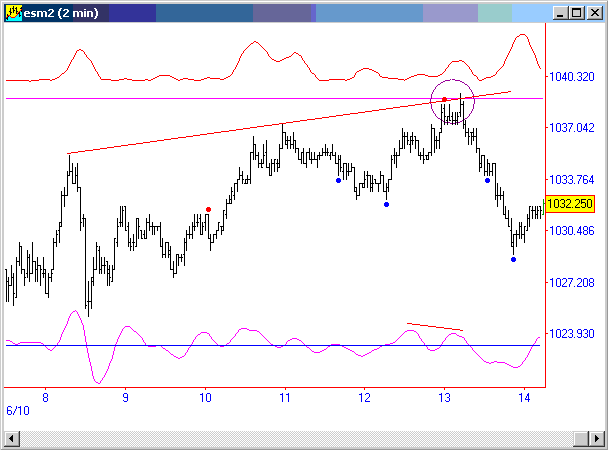
Task: Click the scrollbar right arrow button
Action: coord(595,439)
